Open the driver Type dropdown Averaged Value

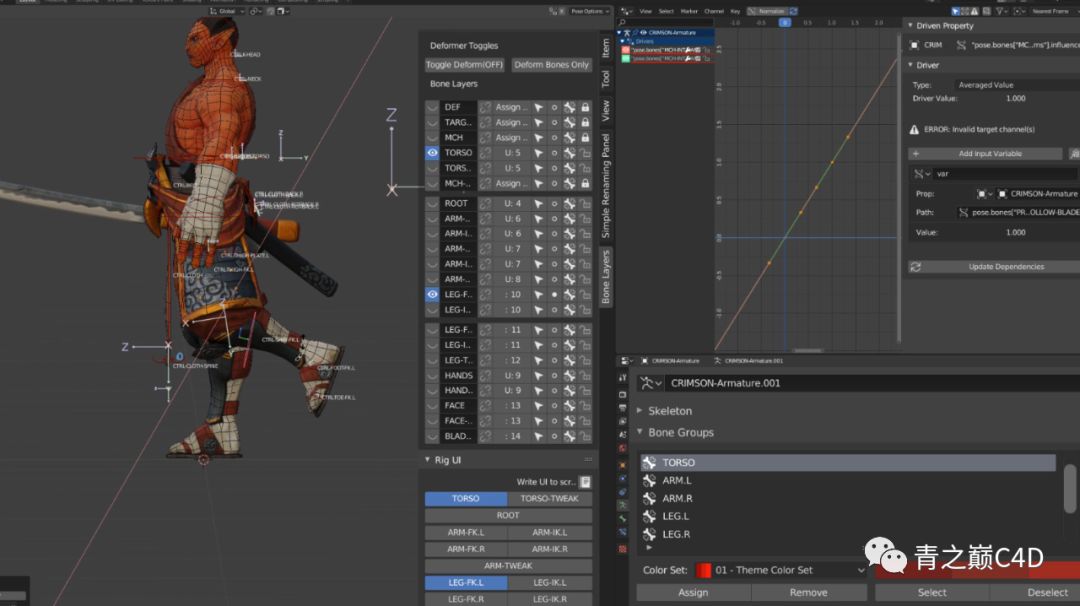pos(1018,85)
